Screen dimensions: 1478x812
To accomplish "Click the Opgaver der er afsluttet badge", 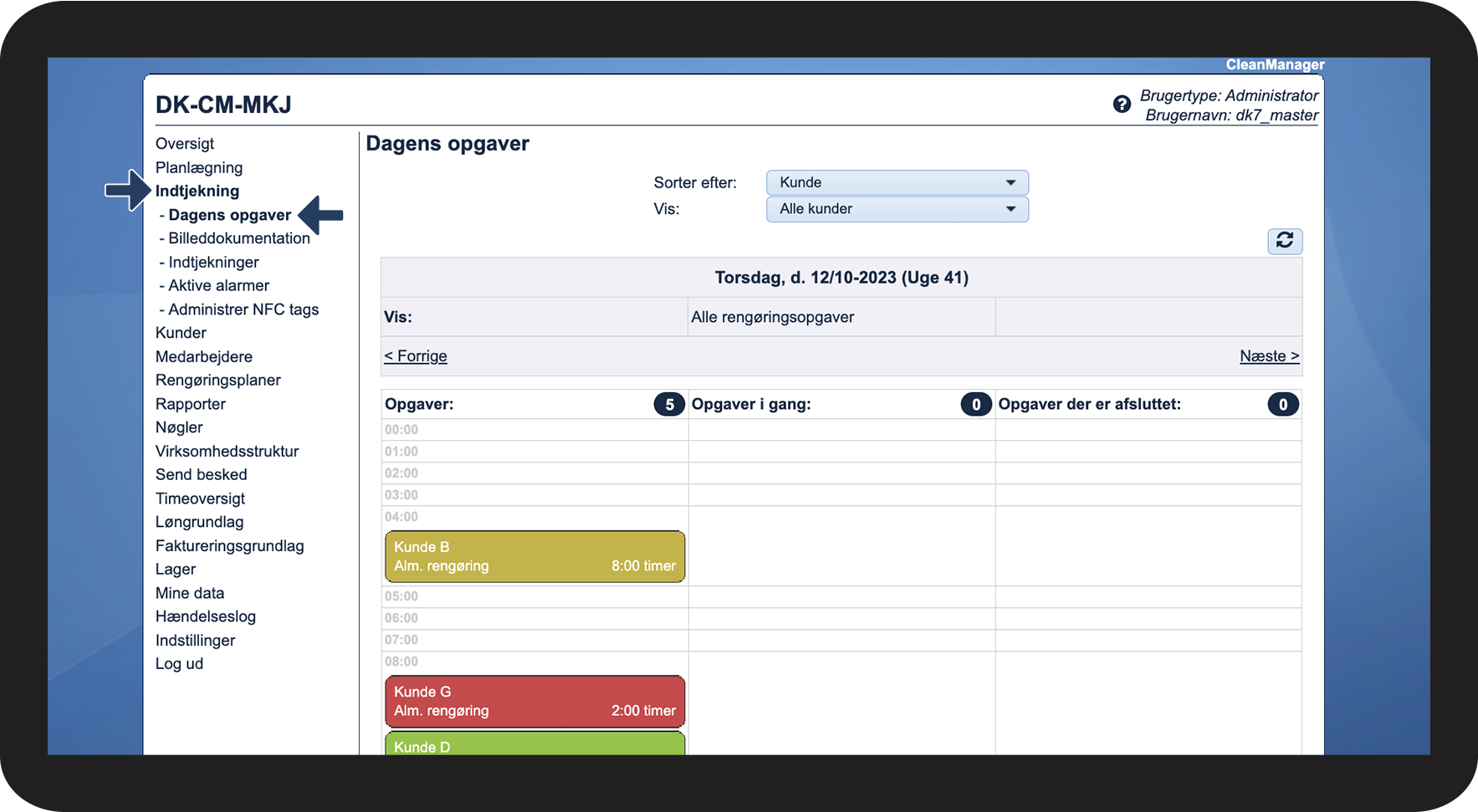I will (1282, 405).
